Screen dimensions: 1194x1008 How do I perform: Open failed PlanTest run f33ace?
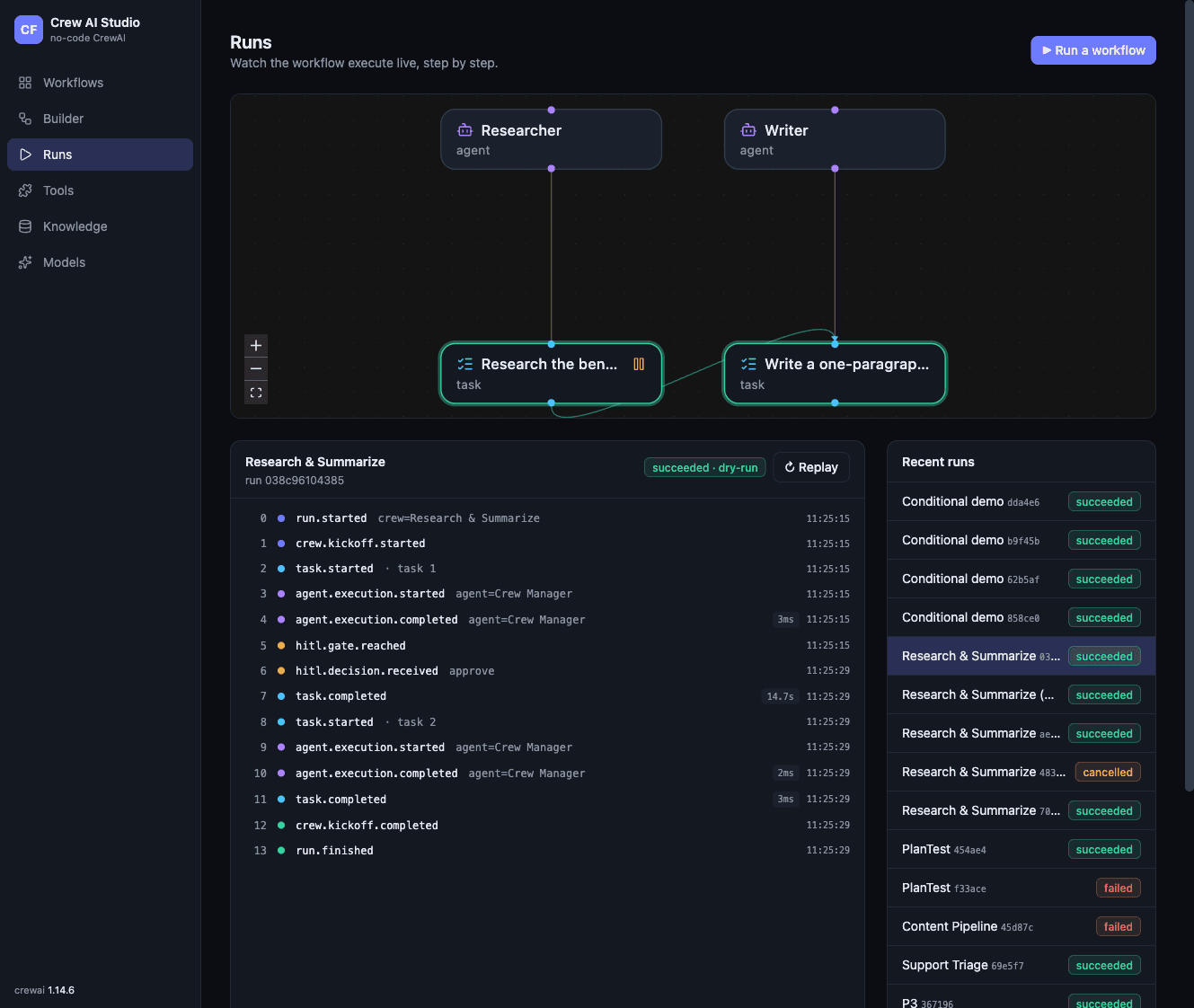(x=1021, y=888)
